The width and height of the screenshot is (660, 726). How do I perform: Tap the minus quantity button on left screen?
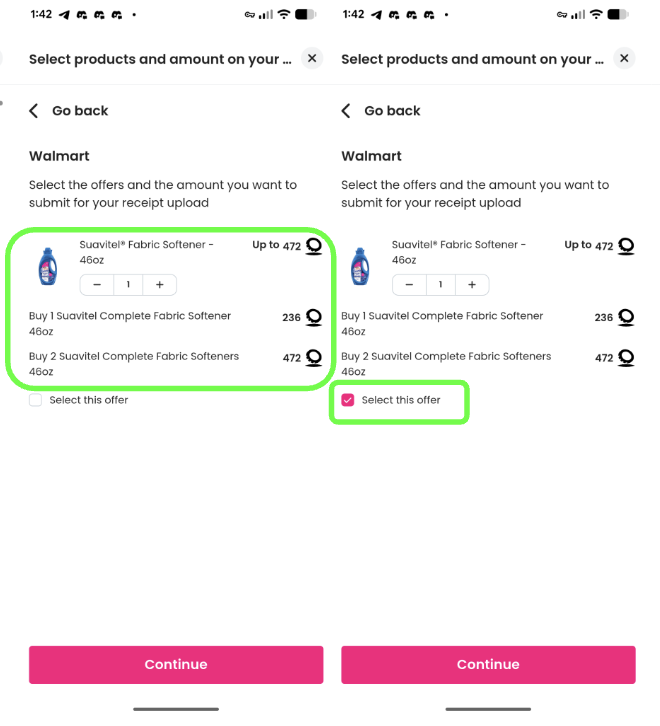97,285
